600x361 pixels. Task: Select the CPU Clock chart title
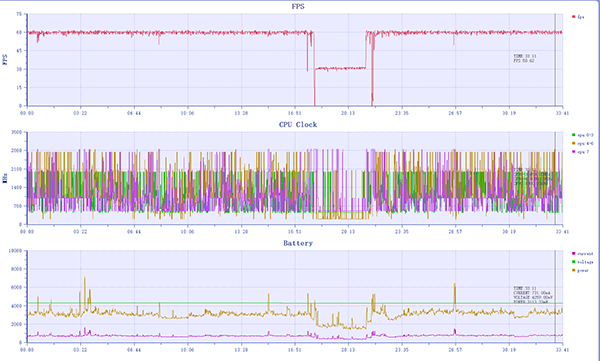pos(298,124)
